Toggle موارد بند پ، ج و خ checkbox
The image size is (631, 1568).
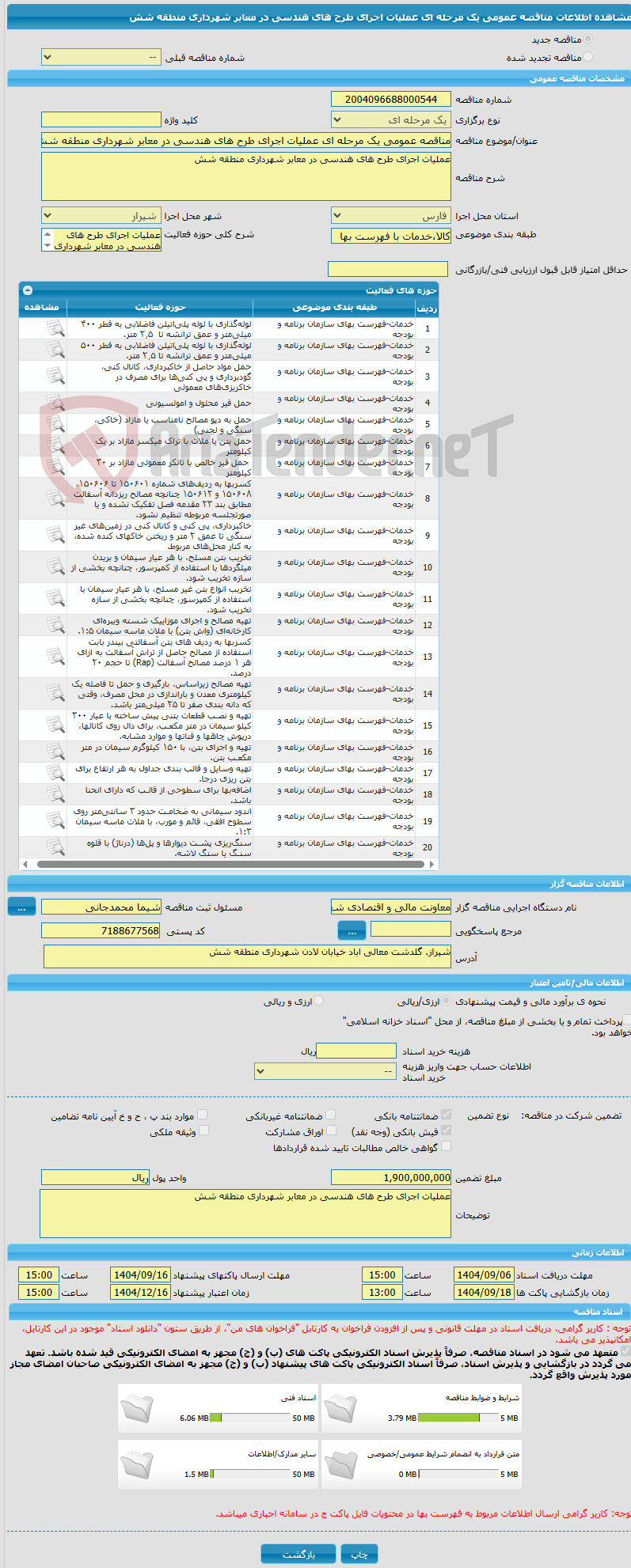(203, 1115)
